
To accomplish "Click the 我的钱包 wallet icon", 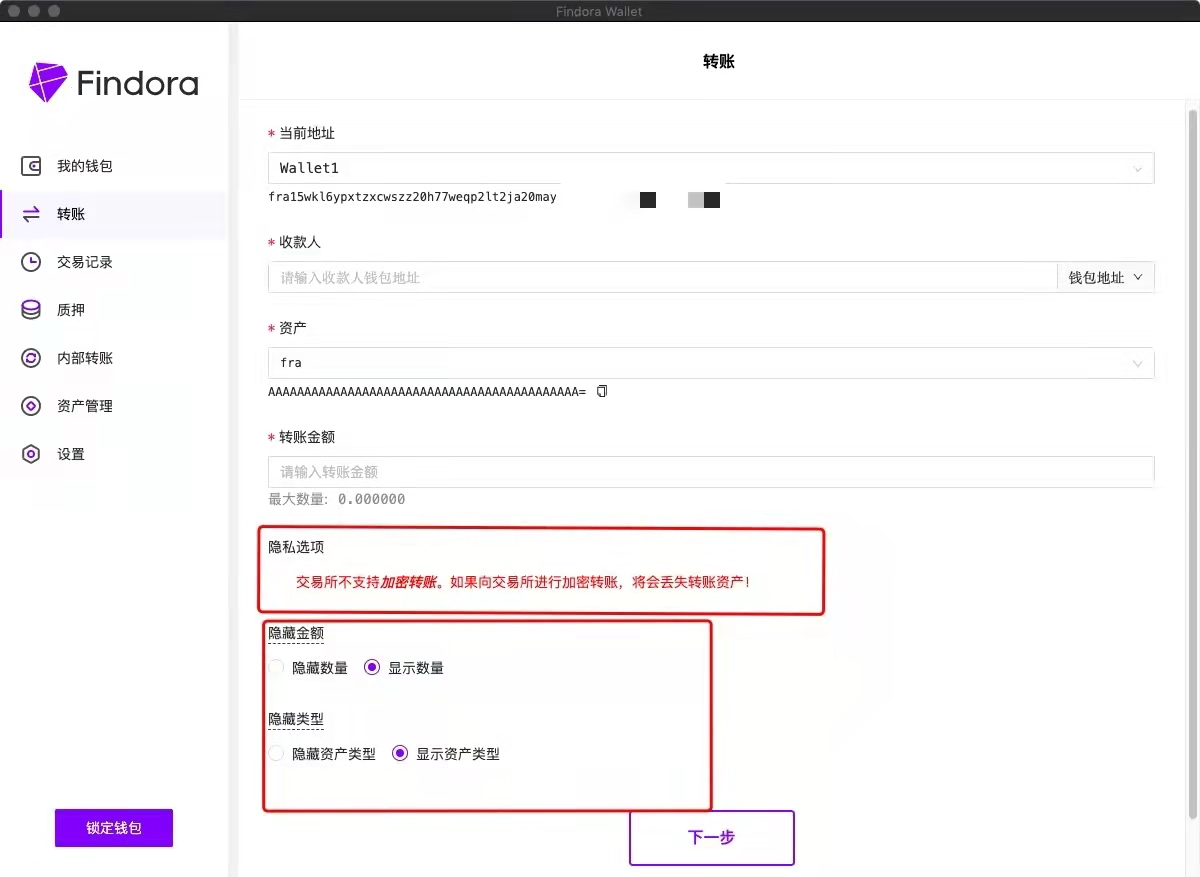I will (31, 166).
